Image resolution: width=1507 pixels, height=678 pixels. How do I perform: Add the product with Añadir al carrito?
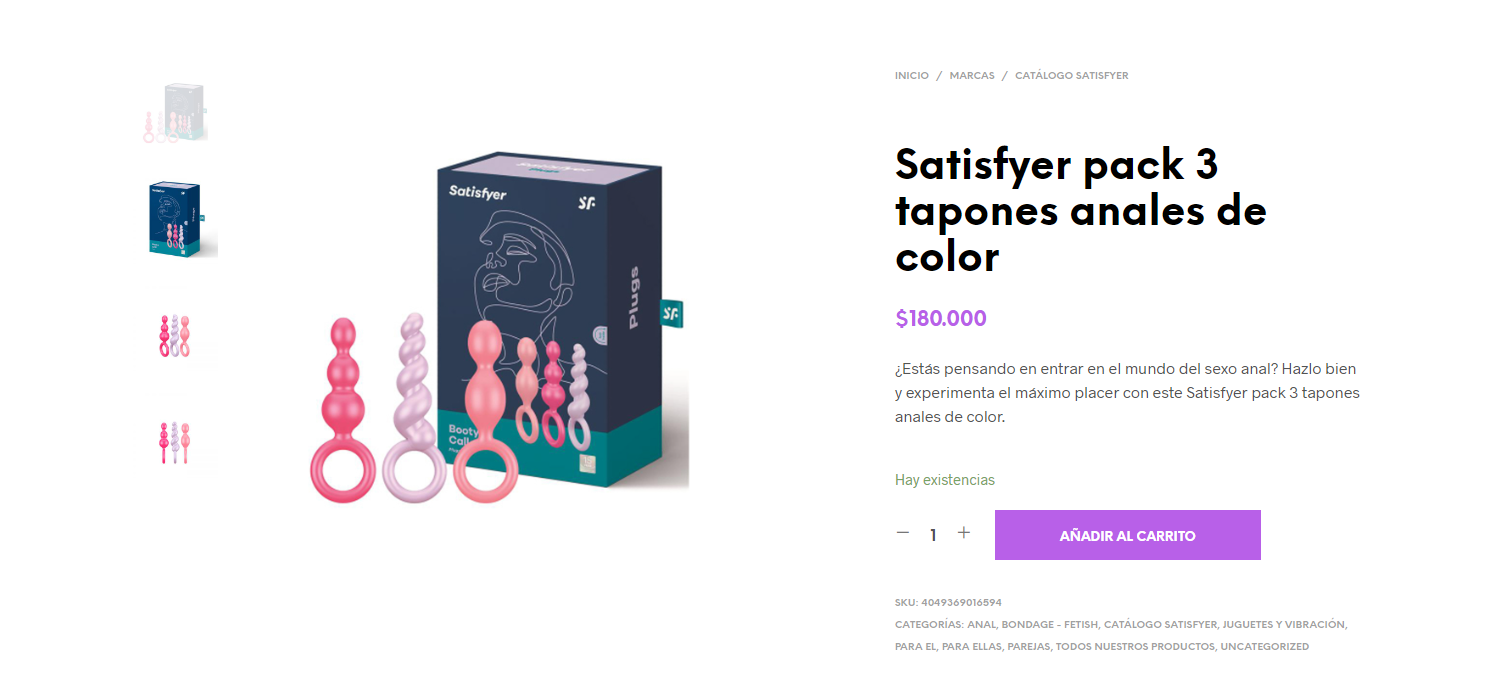[x=1127, y=535]
